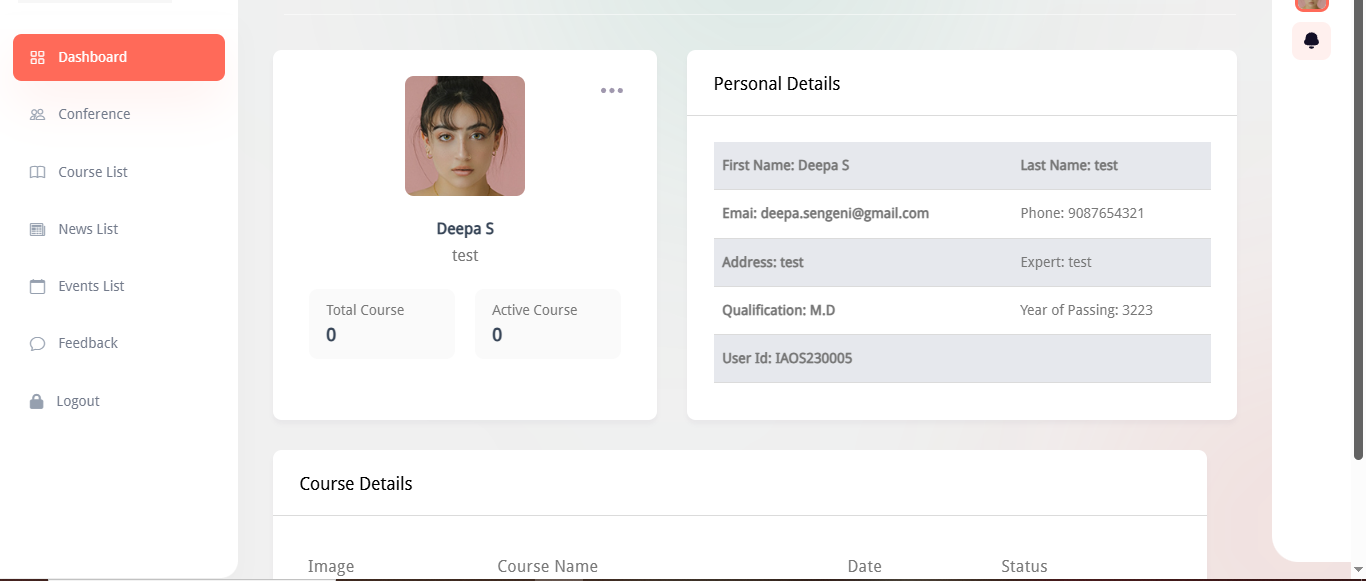This screenshot has width=1366, height=581.
Task: Open Feedback from the sidebar
Action: coord(88,343)
